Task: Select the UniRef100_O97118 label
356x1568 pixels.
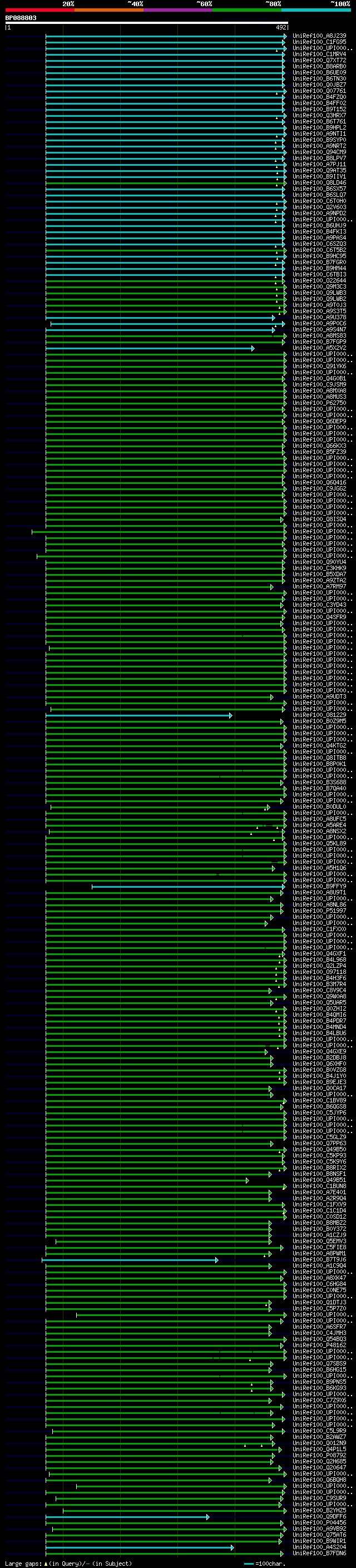Action: click(x=319, y=972)
